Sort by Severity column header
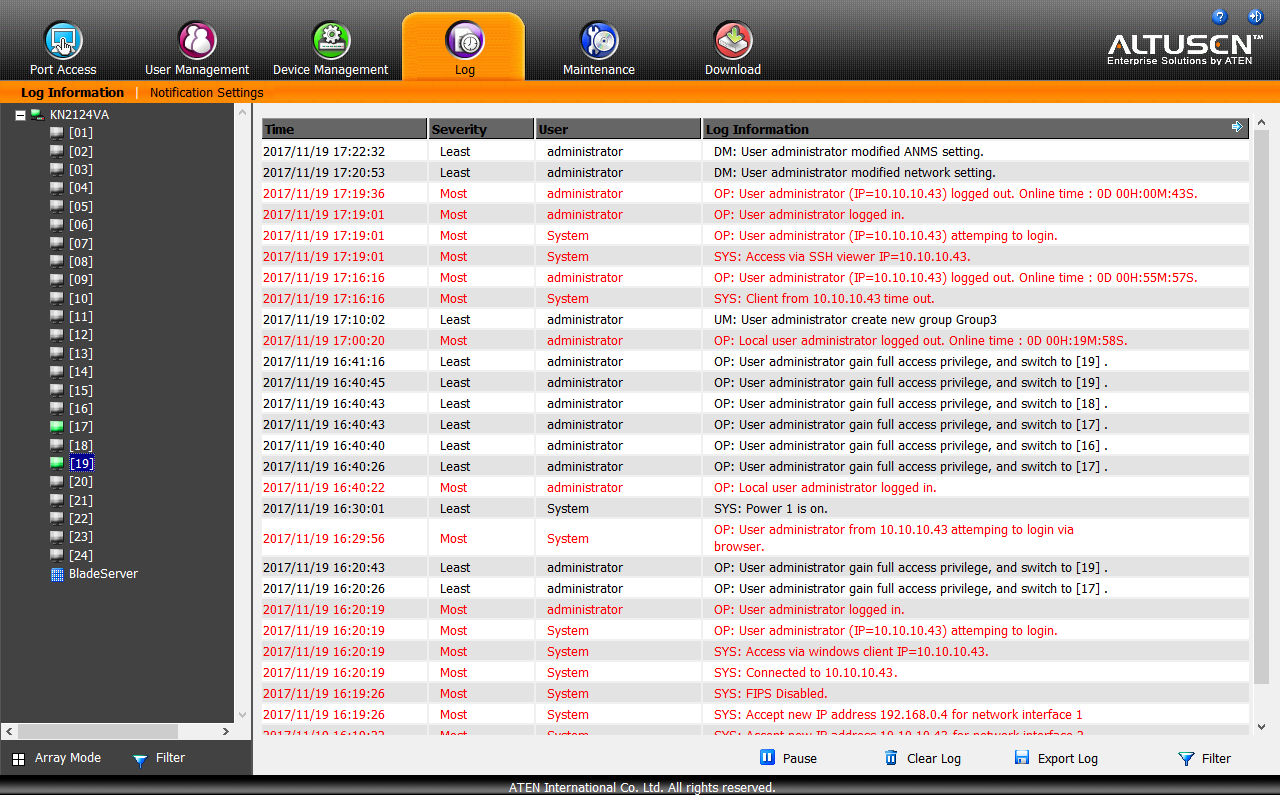1280x800 pixels. pyautogui.click(x=482, y=129)
